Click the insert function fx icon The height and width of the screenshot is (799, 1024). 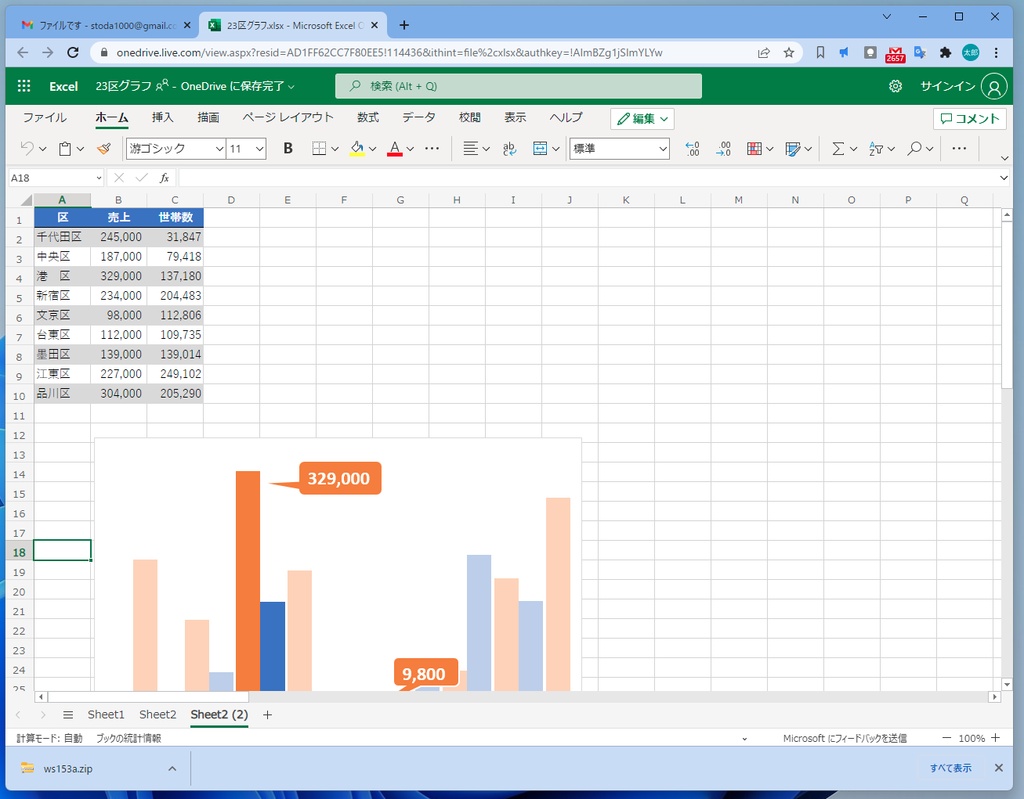pos(165,178)
